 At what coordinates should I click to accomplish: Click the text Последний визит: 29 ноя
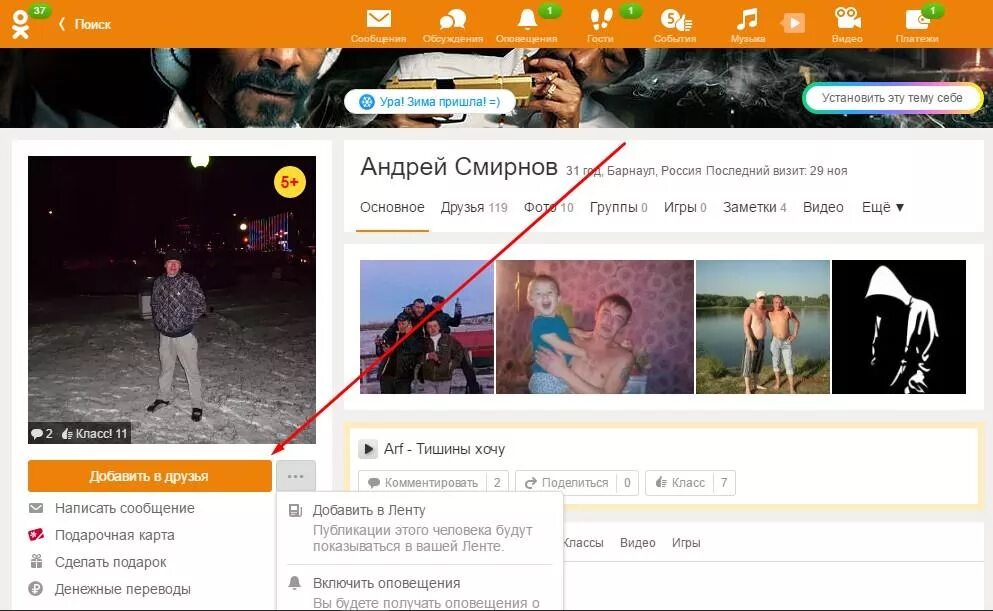[776, 171]
